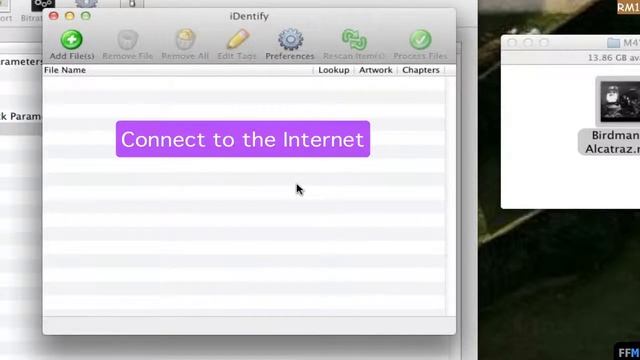Click the Remove File trash icon
Image resolution: width=640 pixels, height=360 pixels.
127,40
